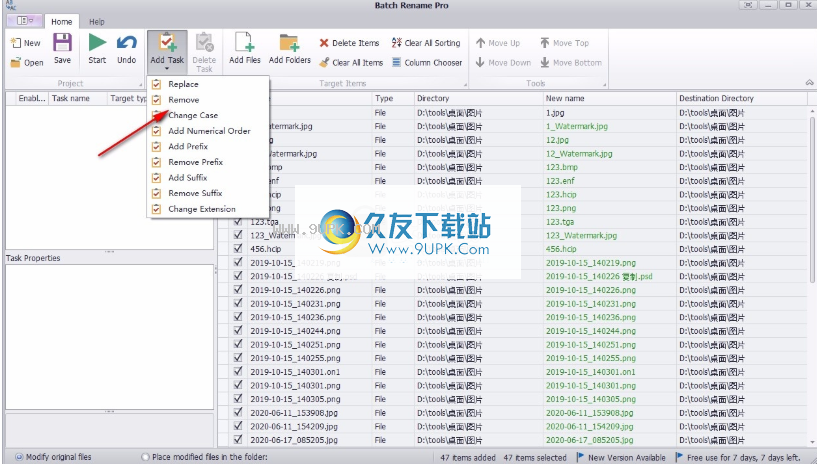Screen dimensions: 817x464
Task: Click the Delete Task icon
Action: 204,43
